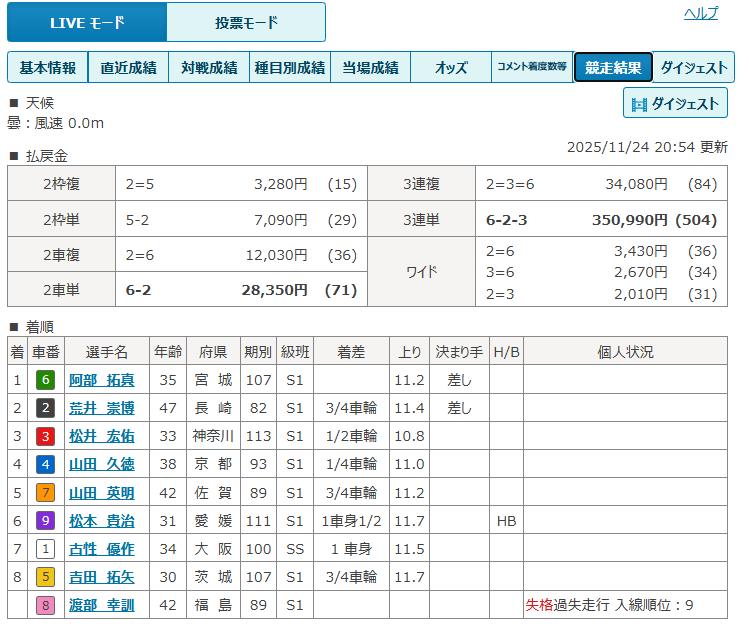Go to コメント新着度数等 tab

pyautogui.click(x=532, y=68)
